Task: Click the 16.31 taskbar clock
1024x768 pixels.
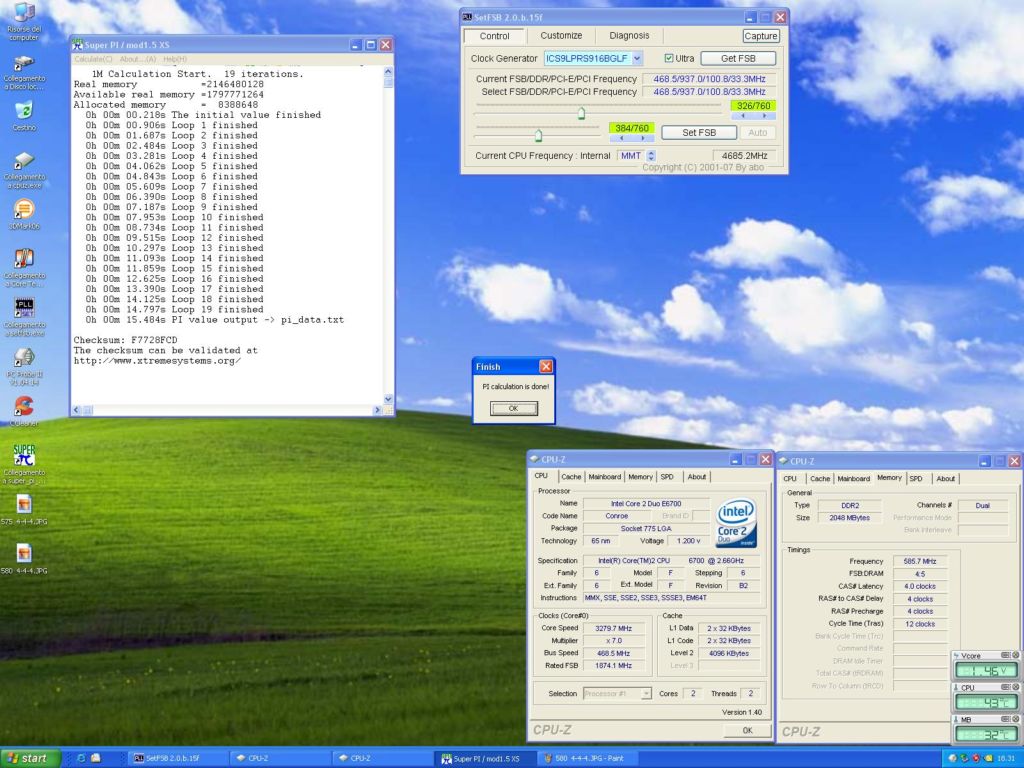Action: [1006, 758]
